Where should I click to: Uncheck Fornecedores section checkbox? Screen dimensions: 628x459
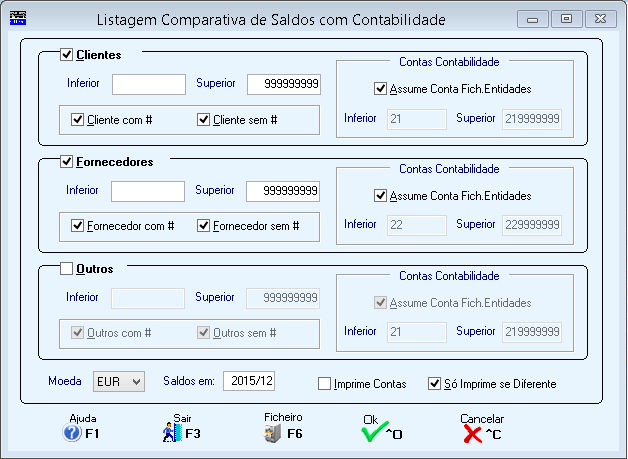pos(66,161)
